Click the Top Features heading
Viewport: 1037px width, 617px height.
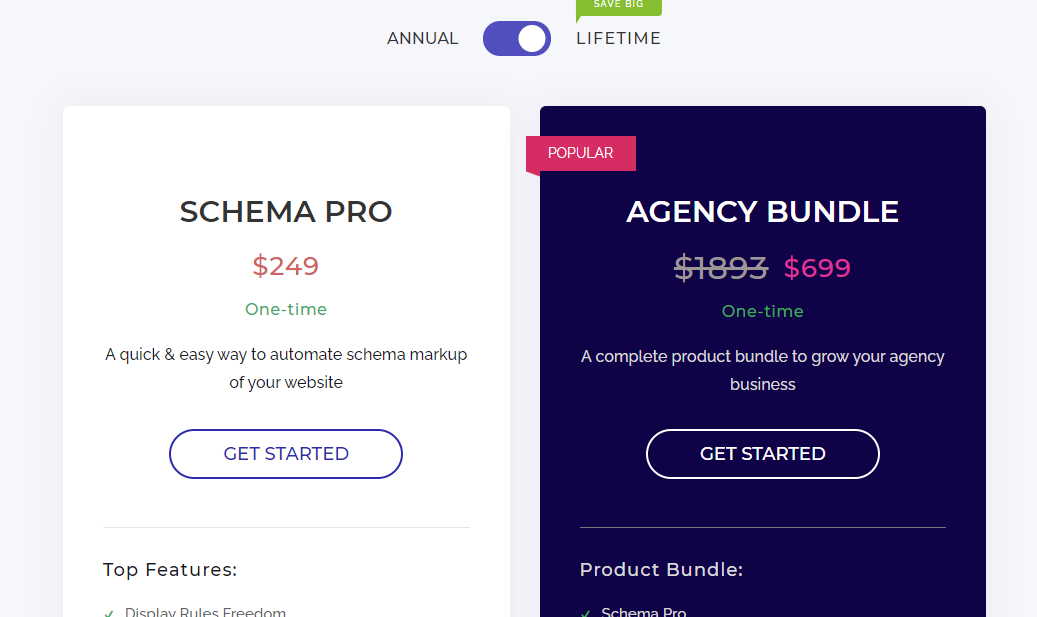170,570
